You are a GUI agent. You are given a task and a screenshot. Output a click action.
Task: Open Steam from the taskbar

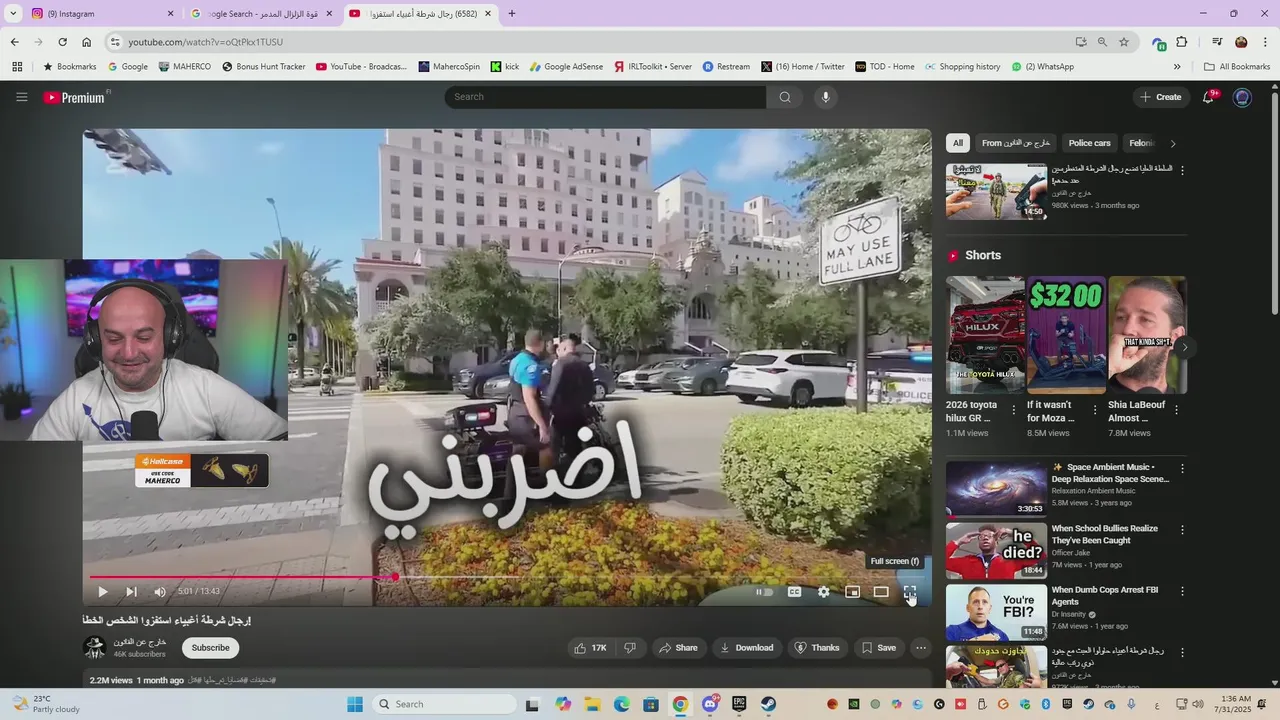768,704
